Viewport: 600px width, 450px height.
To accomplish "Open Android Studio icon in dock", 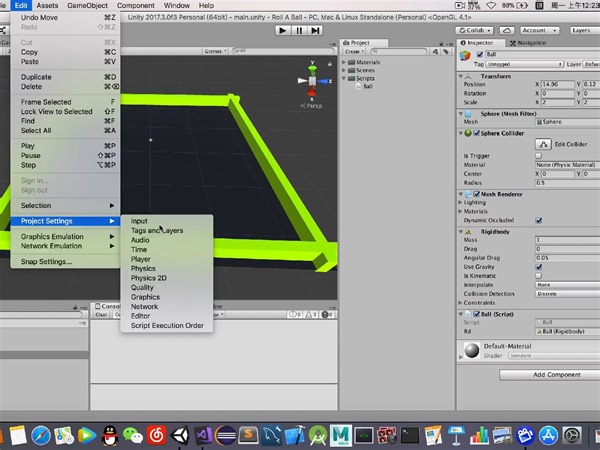I will (318, 435).
